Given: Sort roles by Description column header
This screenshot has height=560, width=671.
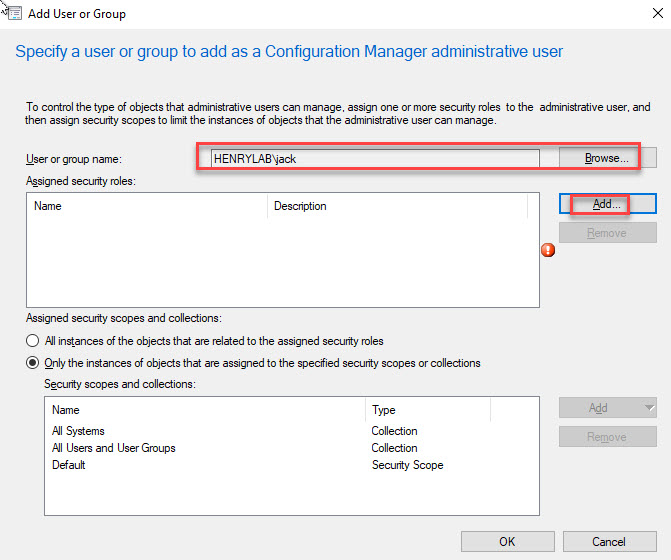Looking at the screenshot, I should coord(397,206).
